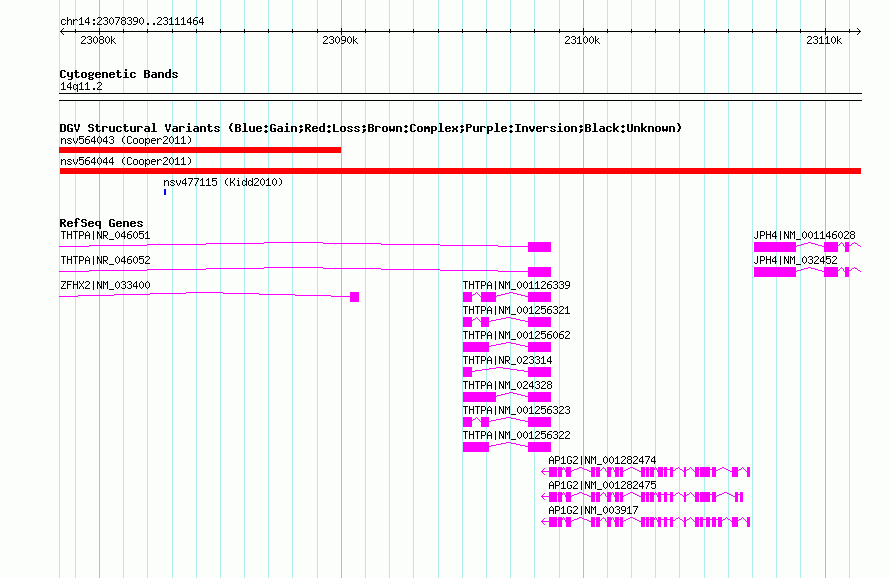Screen dimensions: 890x578
Task: Click the 23090k ruler tick label
Action: (x=340, y=40)
